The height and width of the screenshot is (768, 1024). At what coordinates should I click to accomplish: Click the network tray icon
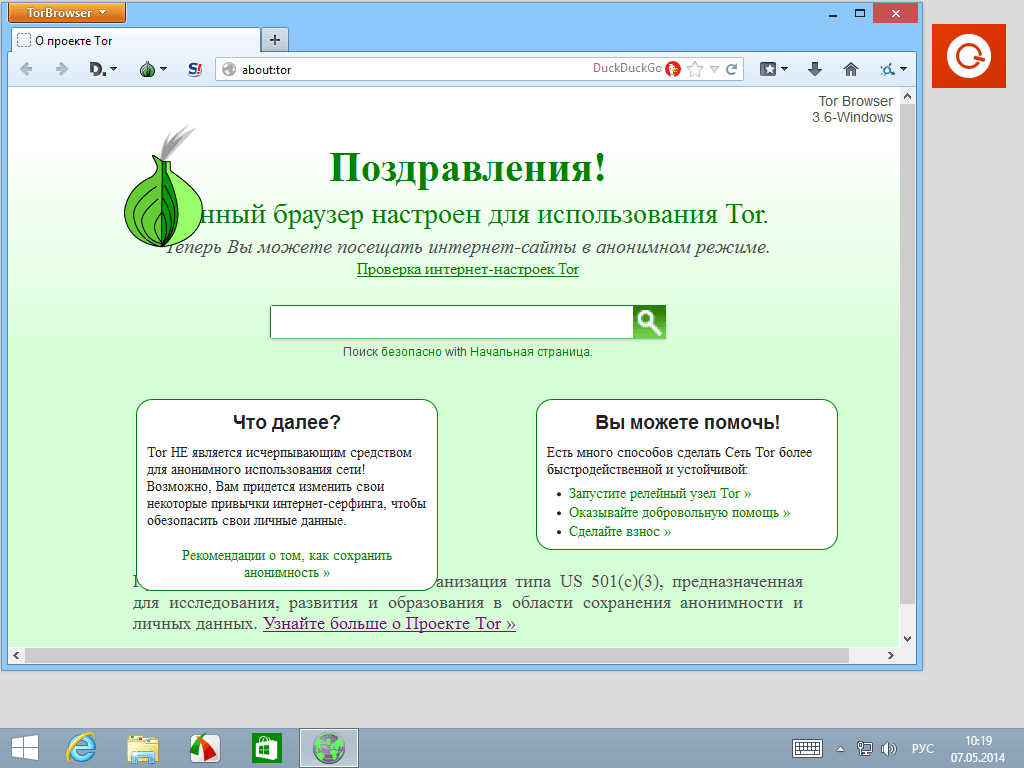865,748
